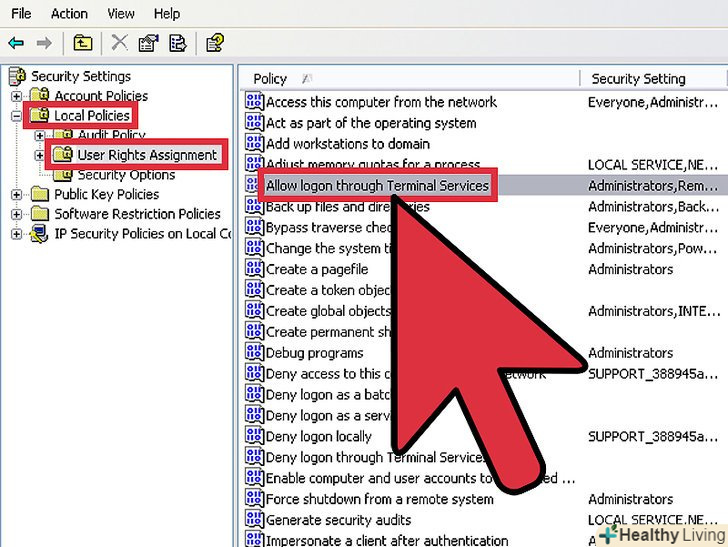Open the View menu
The image size is (728, 547).
[x=121, y=13]
